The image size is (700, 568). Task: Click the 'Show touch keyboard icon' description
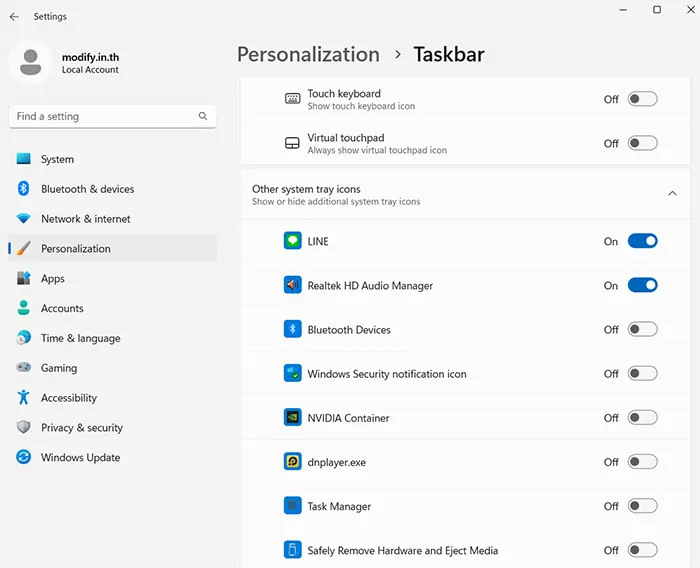pos(361,106)
